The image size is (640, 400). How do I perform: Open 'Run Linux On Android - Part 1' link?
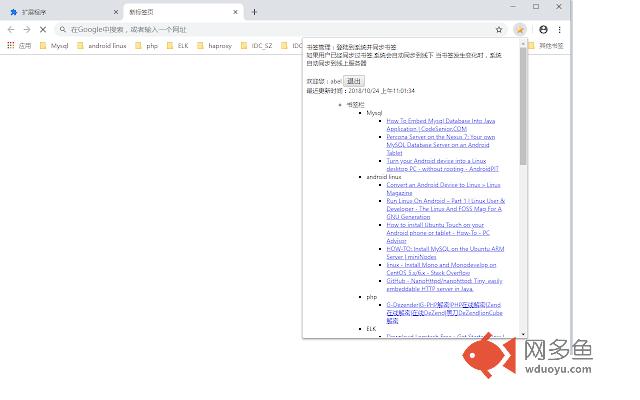[445, 209]
